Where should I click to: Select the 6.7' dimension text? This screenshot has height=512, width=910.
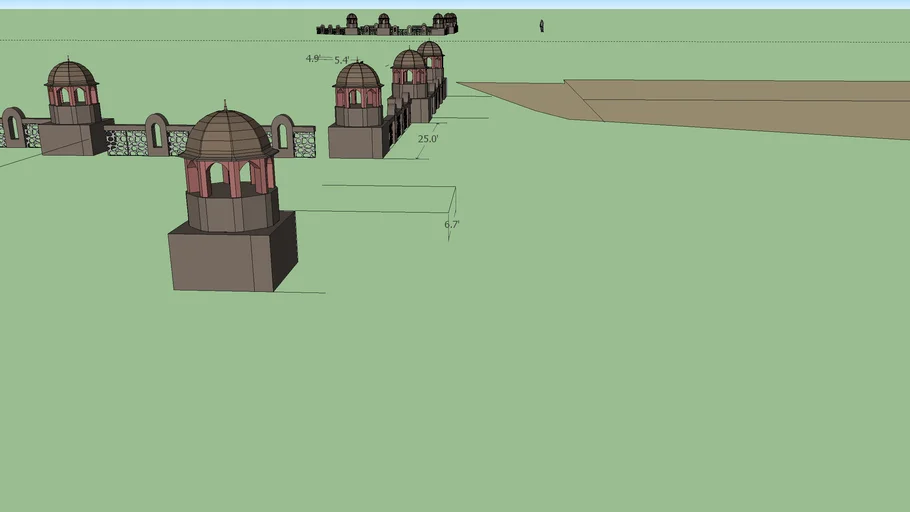pyautogui.click(x=452, y=225)
